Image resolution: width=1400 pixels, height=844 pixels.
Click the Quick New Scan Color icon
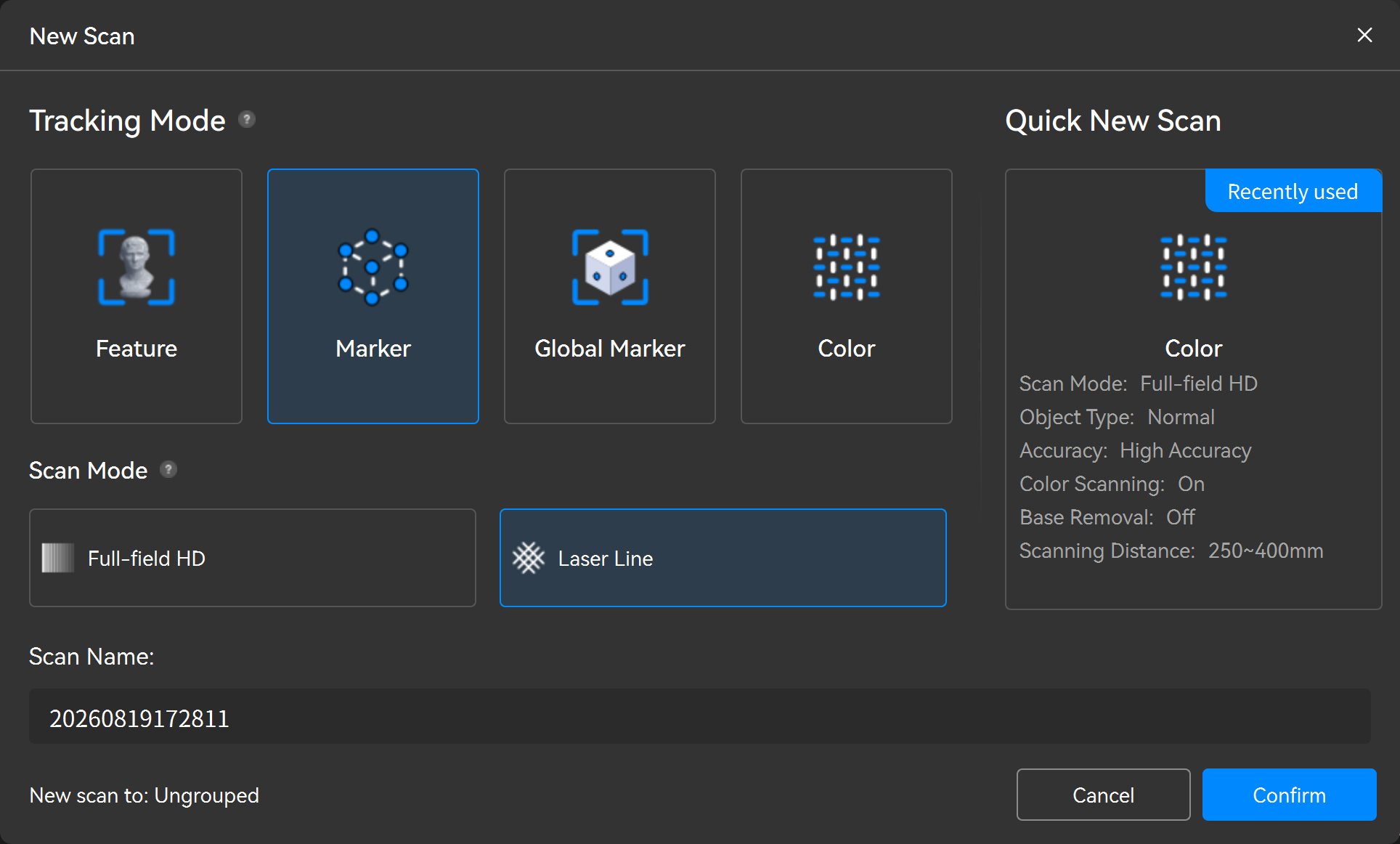(x=1194, y=267)
